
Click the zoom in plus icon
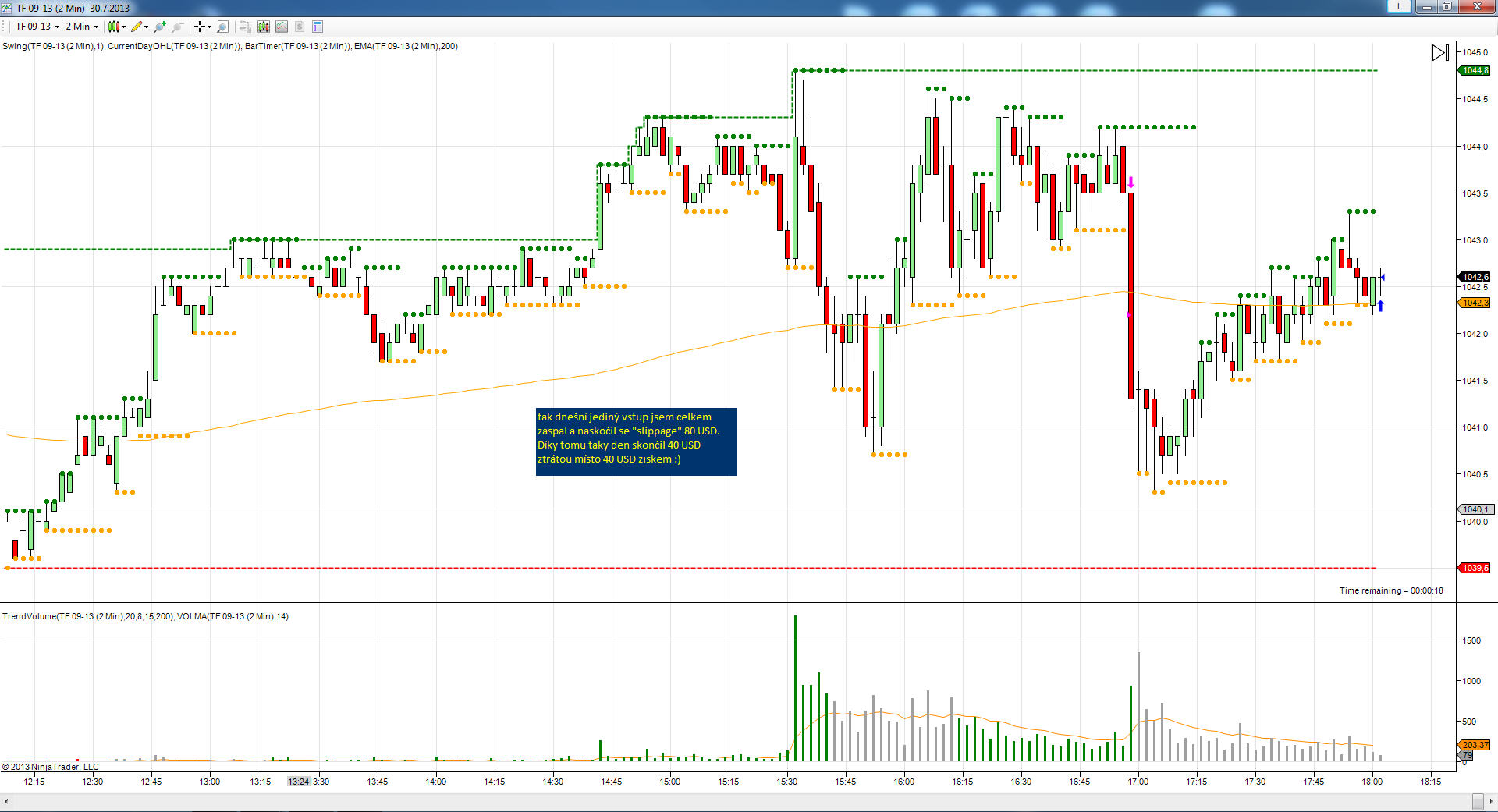(160, 27)
